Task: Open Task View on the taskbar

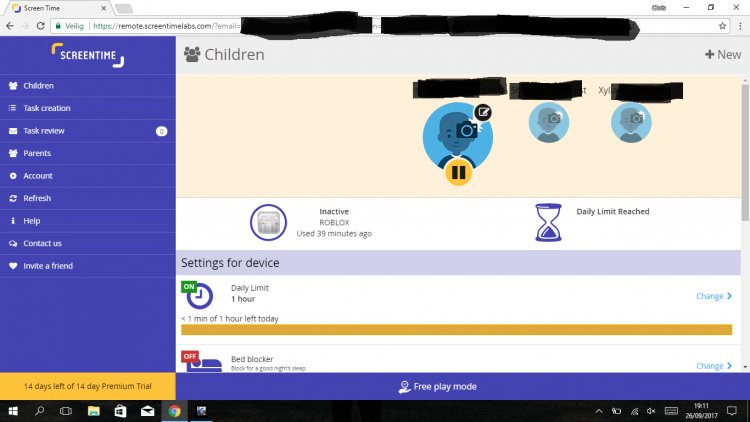Action: pos(66,411)
